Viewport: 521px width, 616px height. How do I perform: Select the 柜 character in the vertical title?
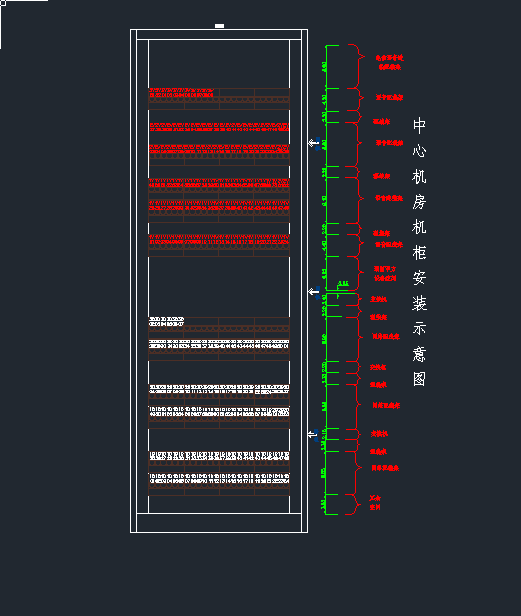coord(419,252)
